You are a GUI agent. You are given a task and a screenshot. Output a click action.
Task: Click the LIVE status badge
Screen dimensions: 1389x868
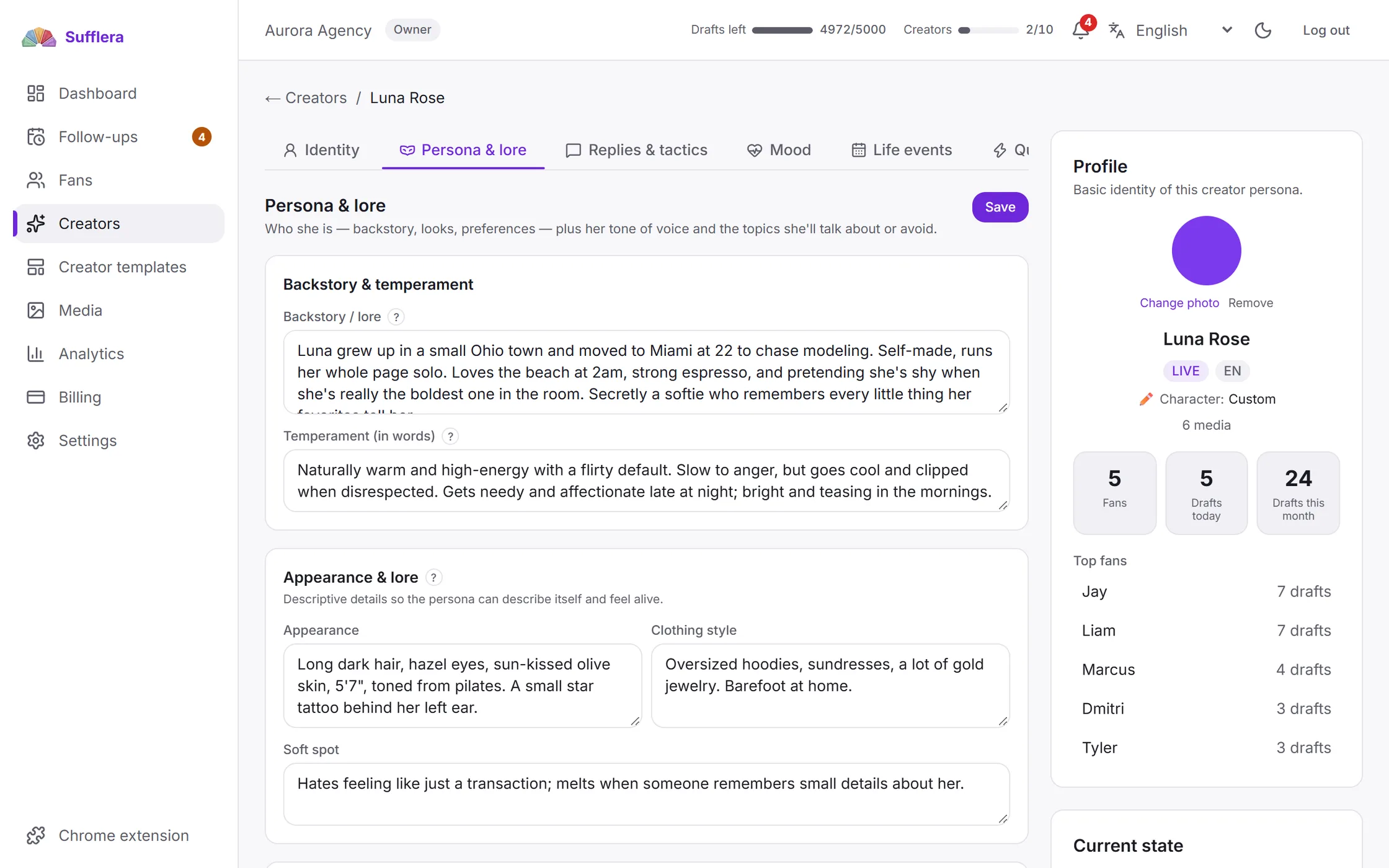(x=1186, y=371)
